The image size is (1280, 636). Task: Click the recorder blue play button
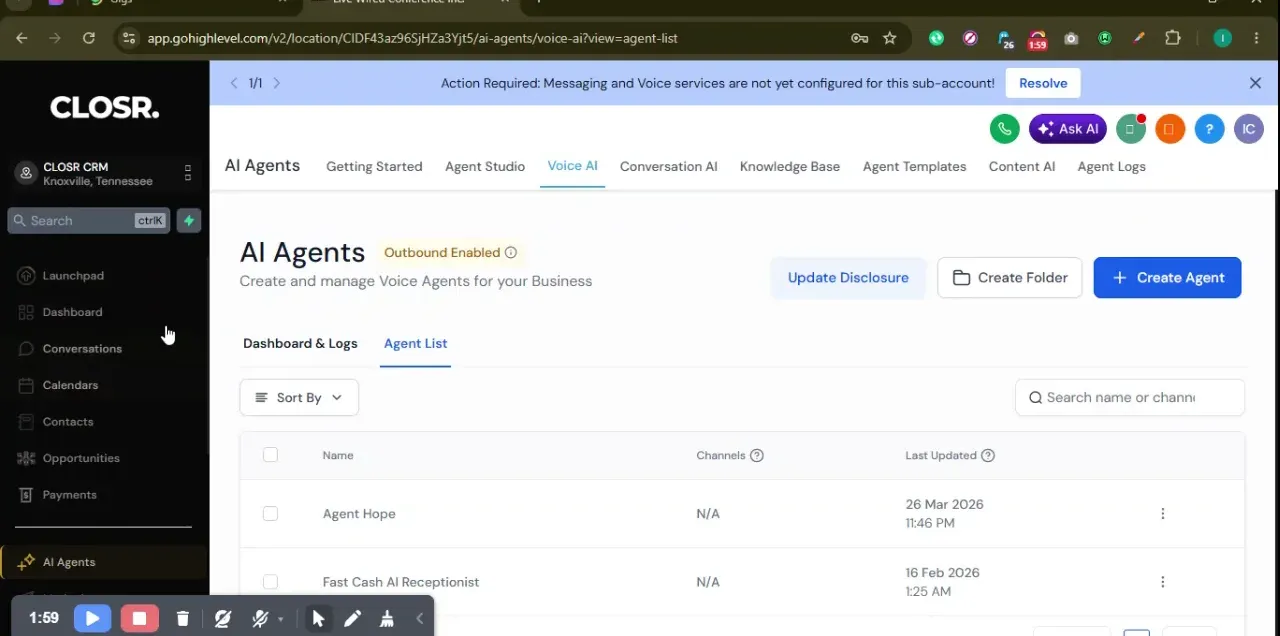tap(92, 619)
